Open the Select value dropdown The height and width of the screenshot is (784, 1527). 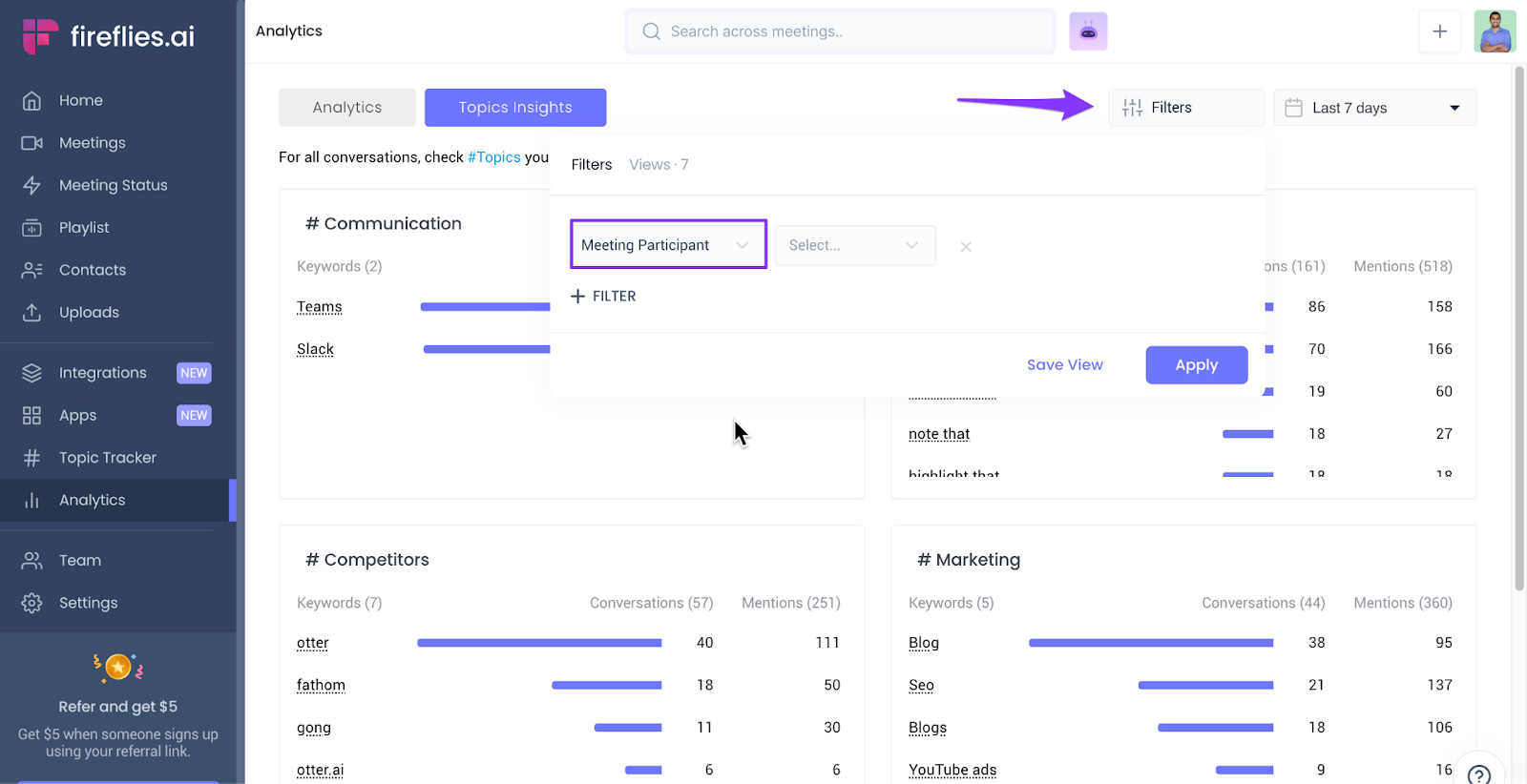click(855, 245)
